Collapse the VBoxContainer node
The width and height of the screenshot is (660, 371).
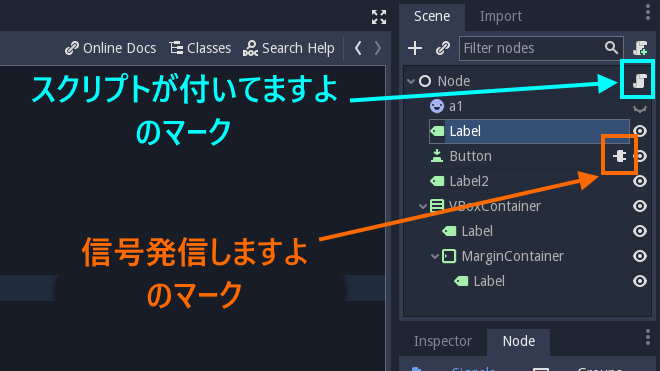[423, 206]
